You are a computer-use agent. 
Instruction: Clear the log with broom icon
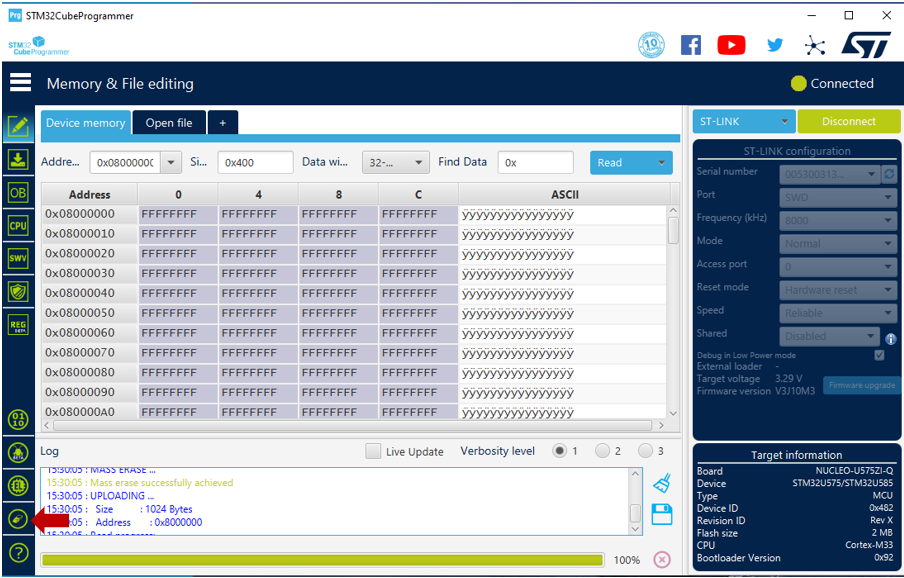tap(661, 484)
